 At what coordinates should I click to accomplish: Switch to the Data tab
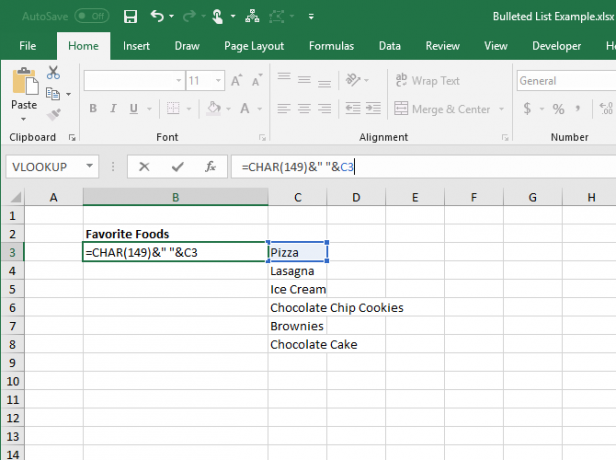(x=390, y=46)
